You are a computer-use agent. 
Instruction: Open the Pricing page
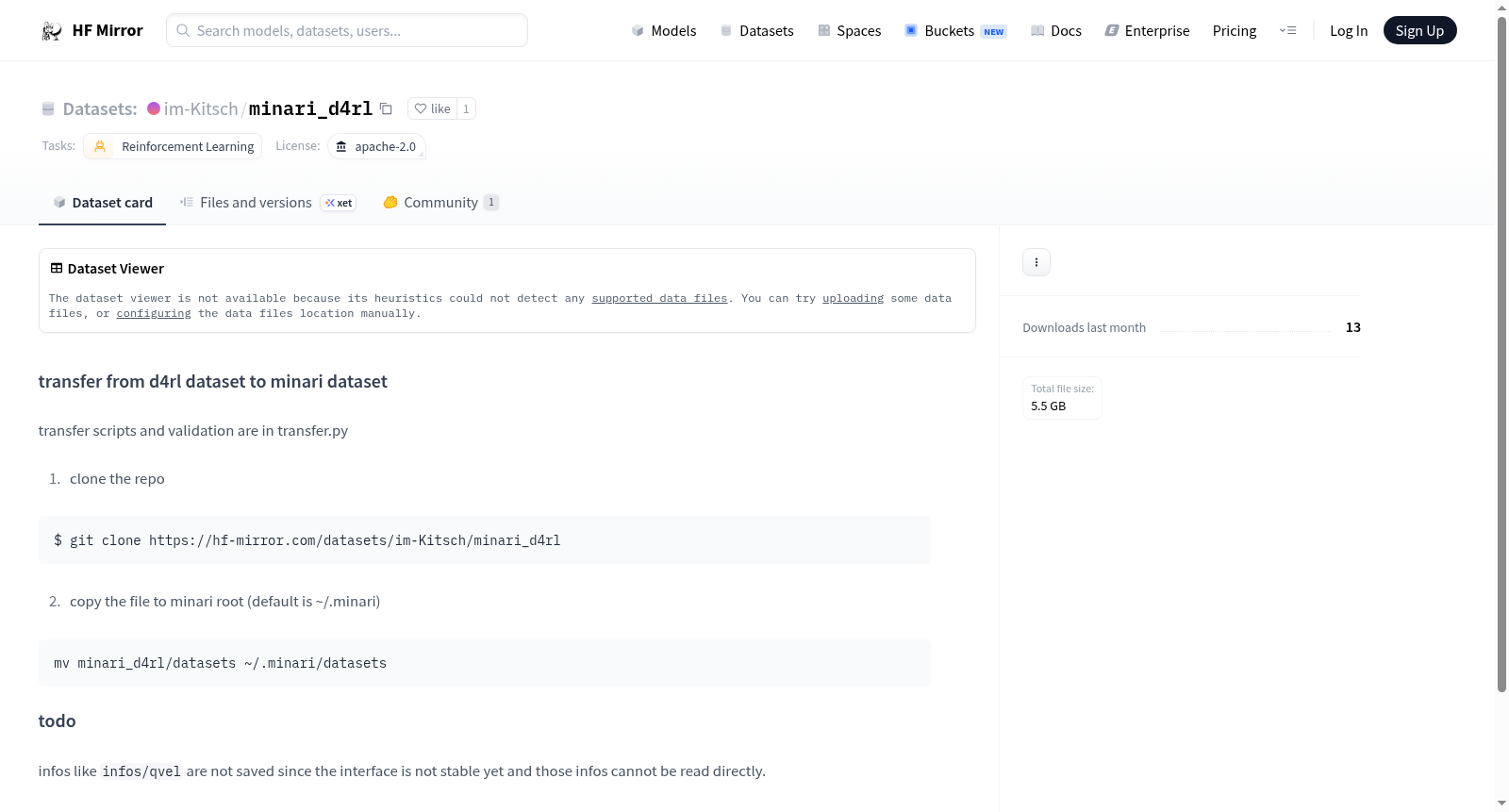(x=1235, y=31)
